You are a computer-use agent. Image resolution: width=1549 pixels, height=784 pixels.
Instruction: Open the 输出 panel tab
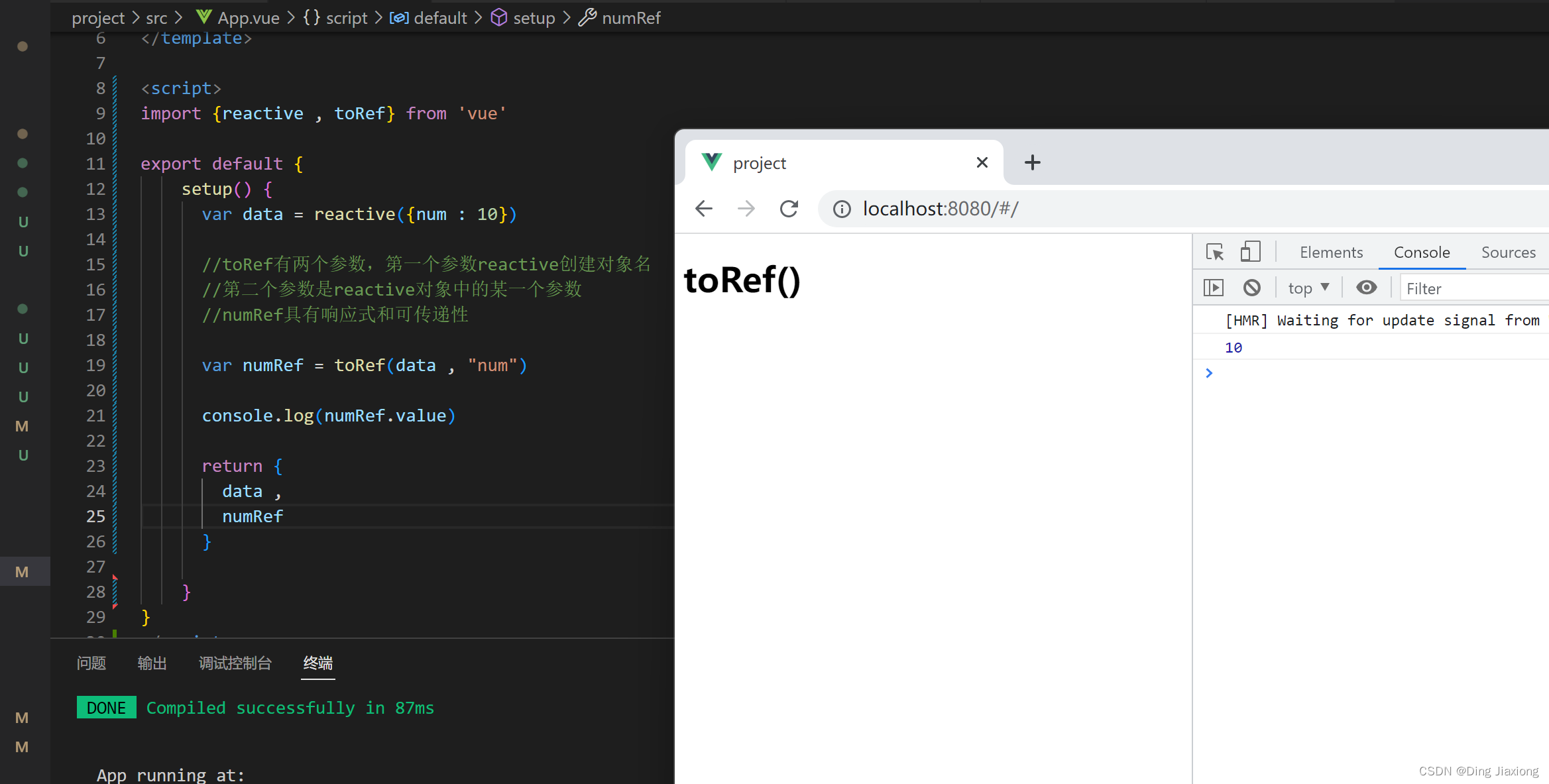[x=152, y=663]
